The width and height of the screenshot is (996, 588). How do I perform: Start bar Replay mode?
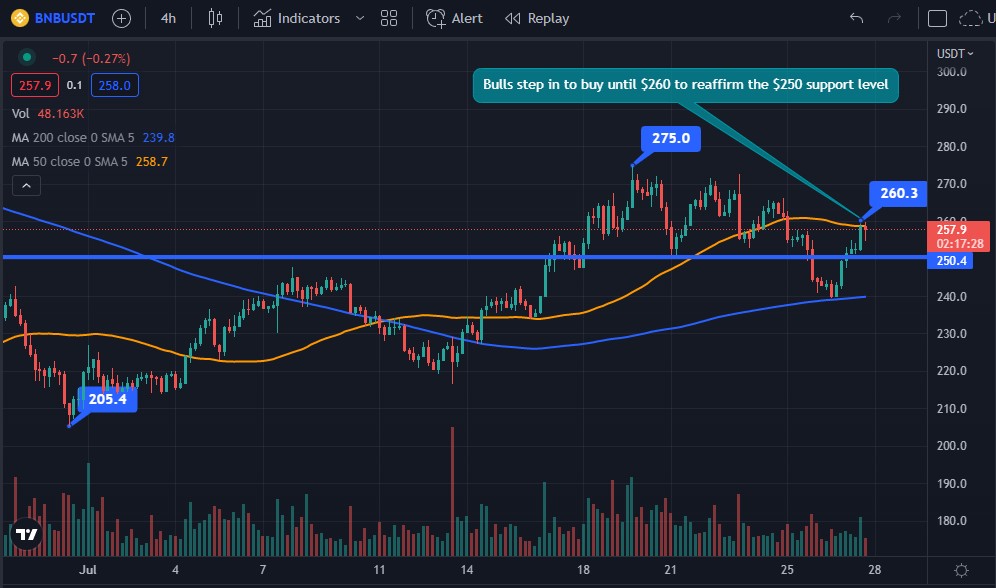click(x=537, y=18)
